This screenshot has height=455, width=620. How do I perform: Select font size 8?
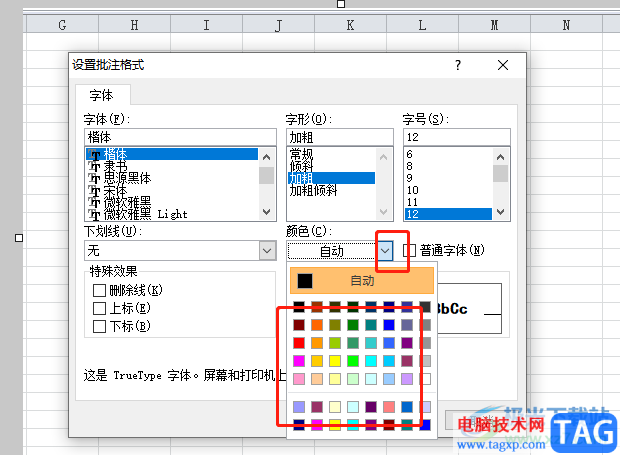coord(448,166)
